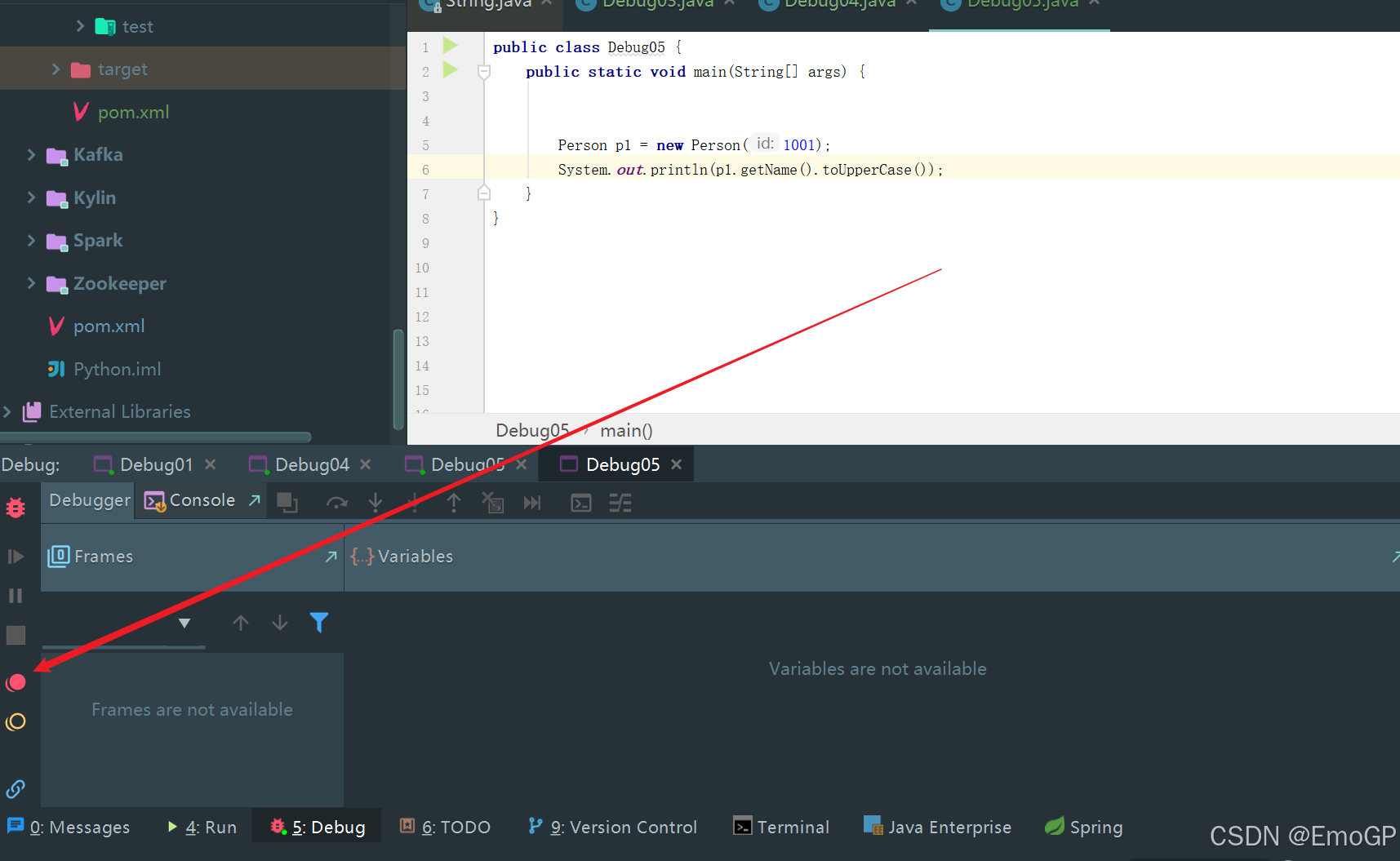
Task: Open the Terminal tool window
Action: 781,828
